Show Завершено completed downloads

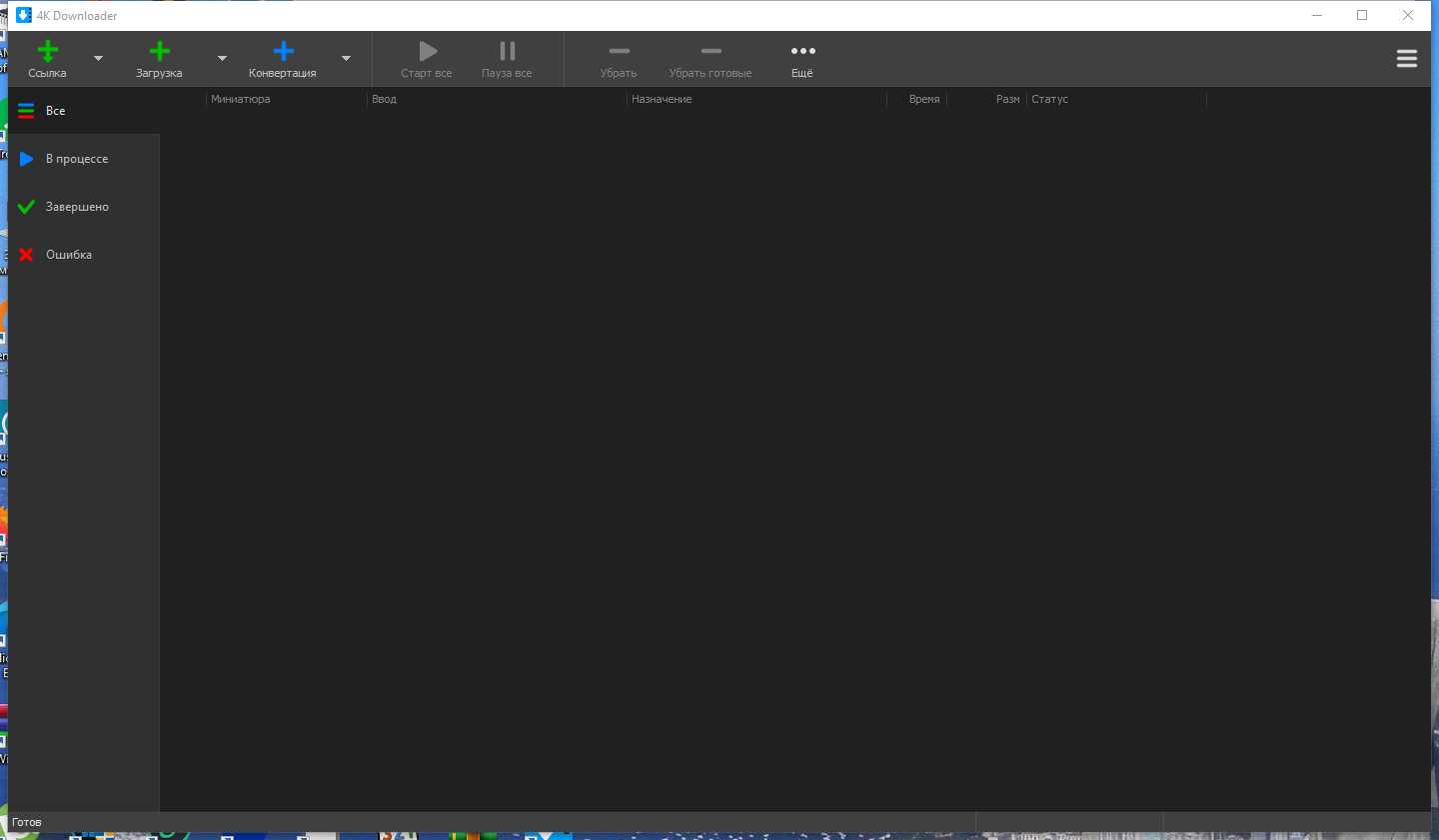point(84,207)
